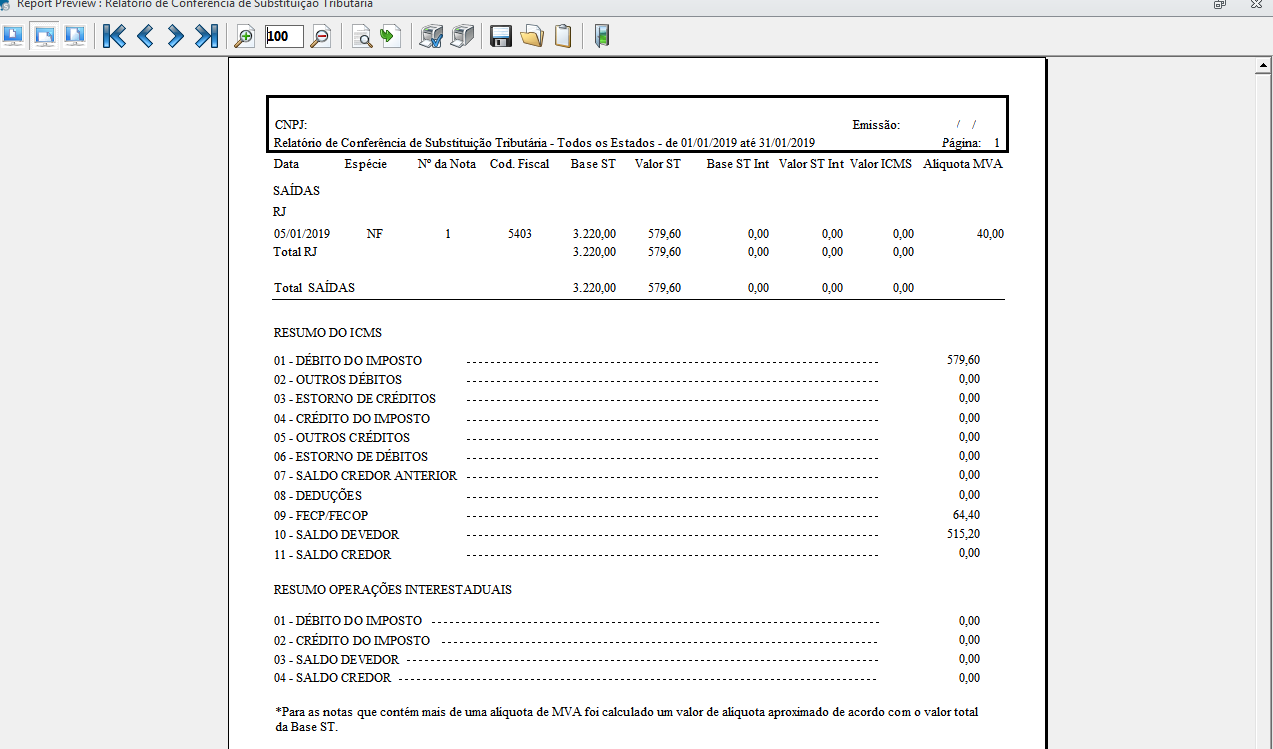Click the Data column header
1273x749 pixels.
286,164
